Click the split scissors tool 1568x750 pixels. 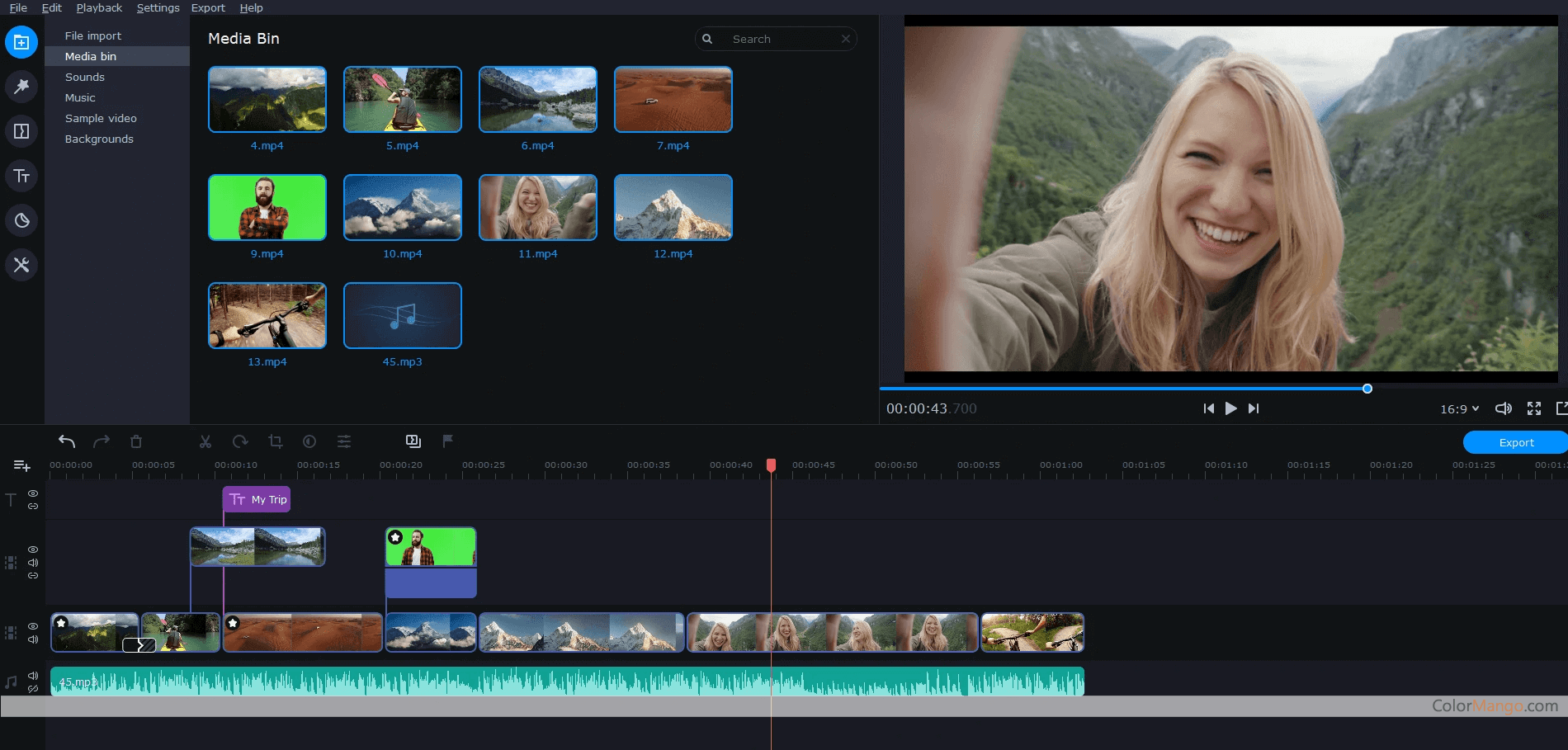click(x=205, y=441)
